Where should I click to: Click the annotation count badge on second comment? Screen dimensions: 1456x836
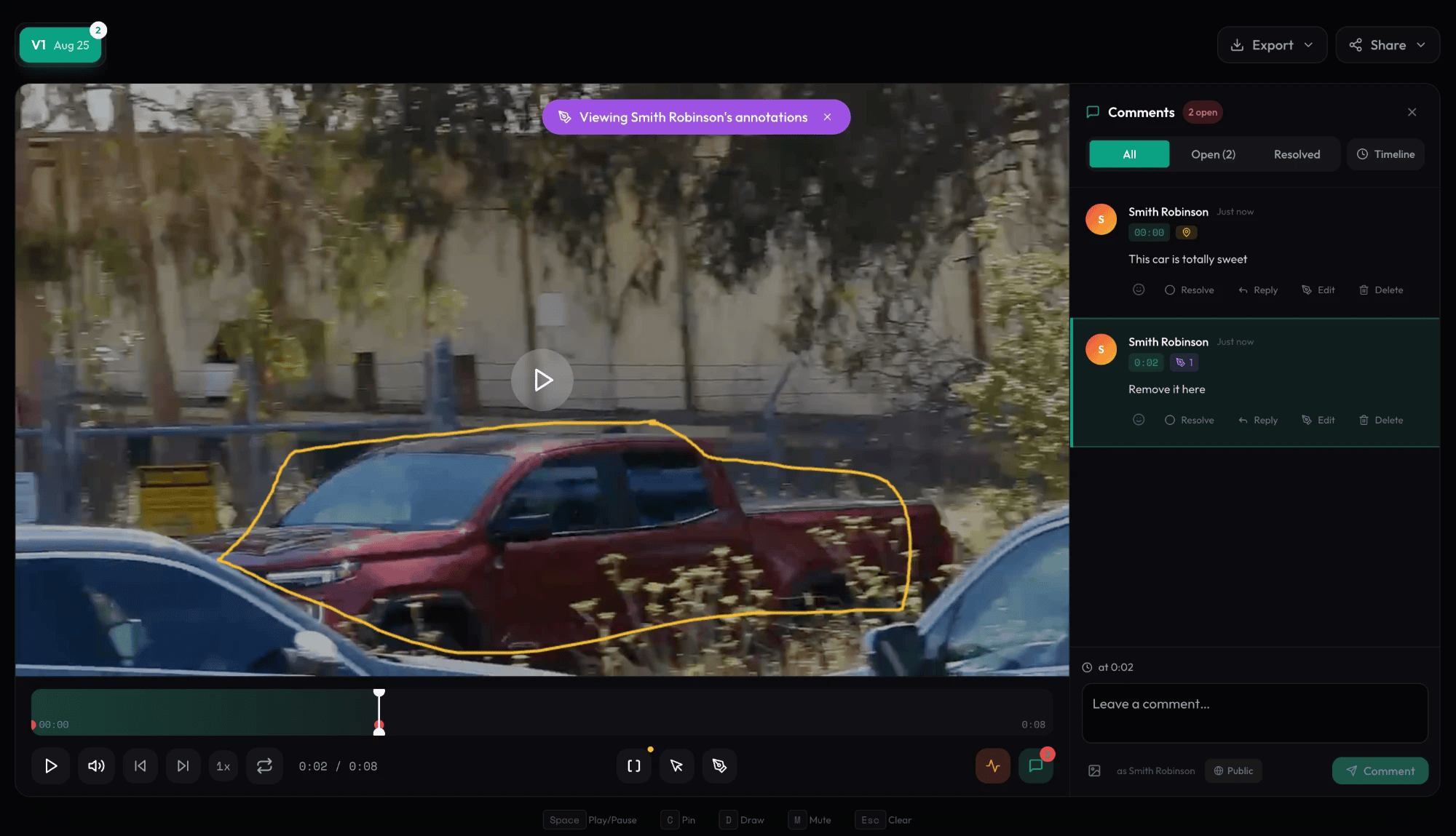point(1184,363)
